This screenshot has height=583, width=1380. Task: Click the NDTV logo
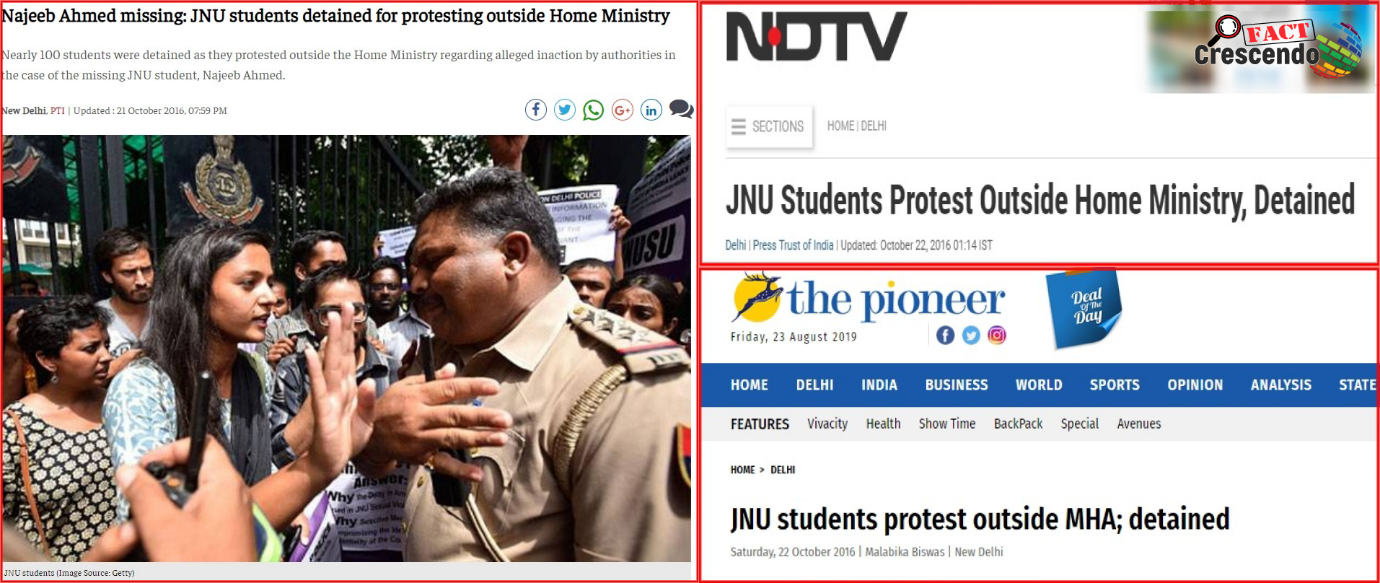coord(817,36)
